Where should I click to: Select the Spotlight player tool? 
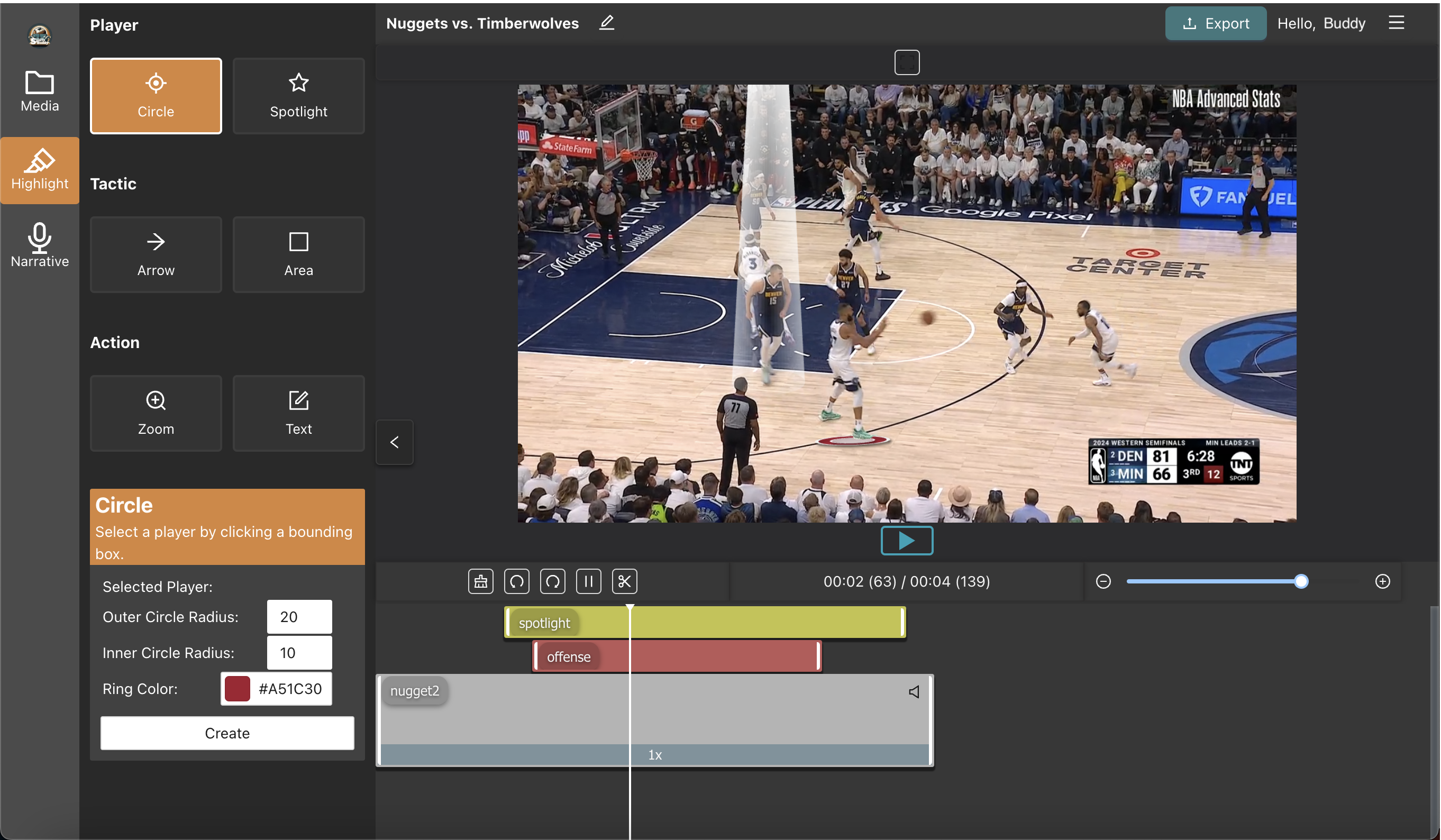click(x=299, y=95)
